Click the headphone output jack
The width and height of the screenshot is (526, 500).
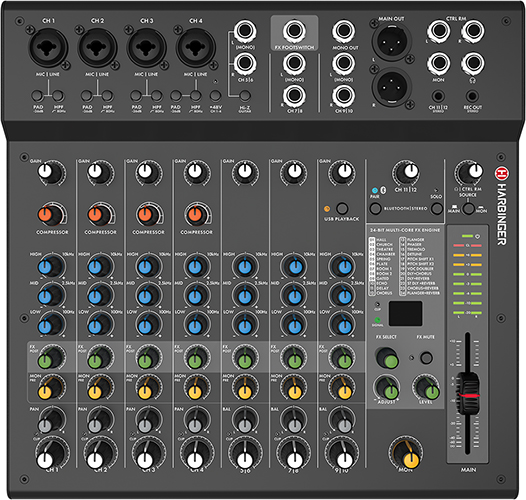472,63
